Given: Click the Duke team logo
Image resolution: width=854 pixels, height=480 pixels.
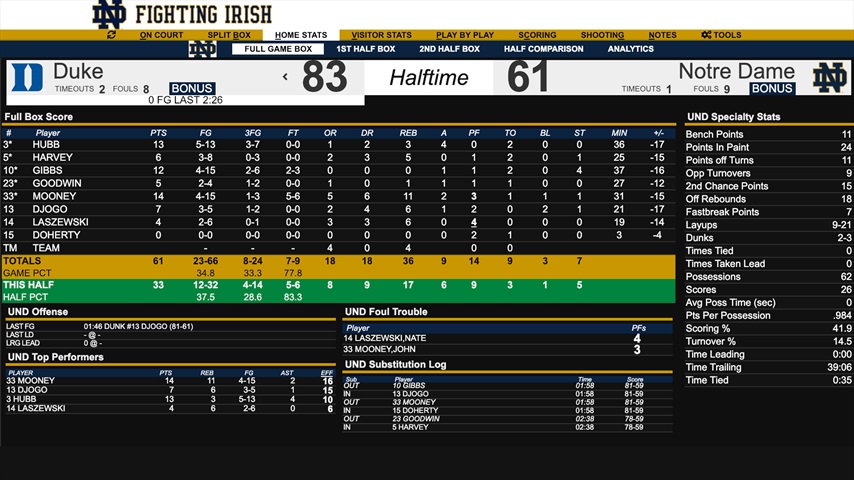Looking at the screenshot, I should coord(26,78).
